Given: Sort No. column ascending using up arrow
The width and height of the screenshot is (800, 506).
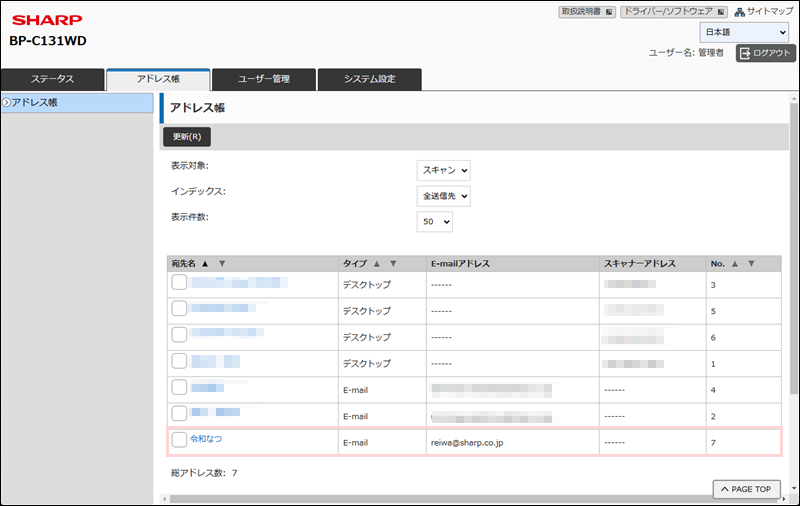Looking at the screenshot, I should pyautogui.click(x=735, y=264).
